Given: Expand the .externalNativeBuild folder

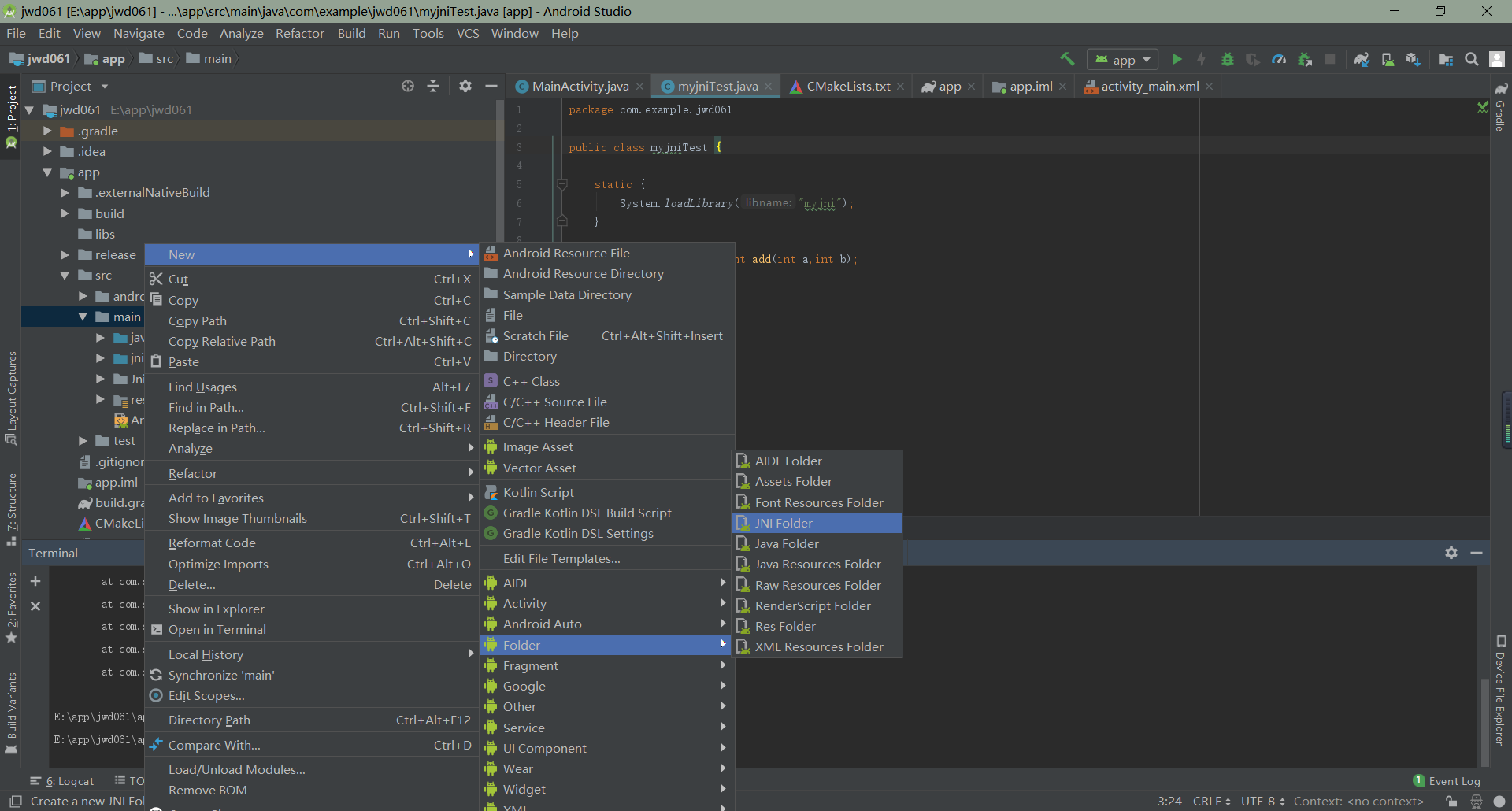Looking at the screenshot, I should pyautogui.click(x=65, y=192).
